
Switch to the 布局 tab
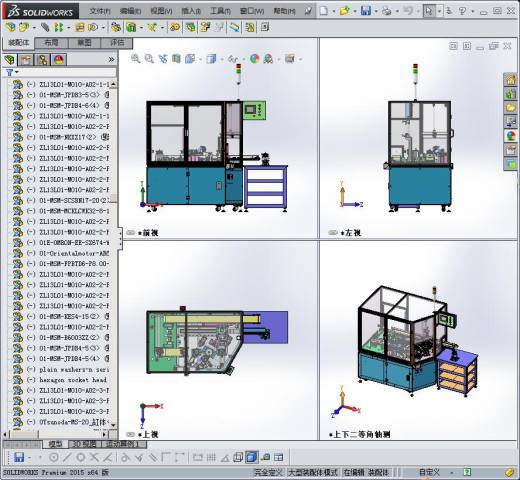51,42
